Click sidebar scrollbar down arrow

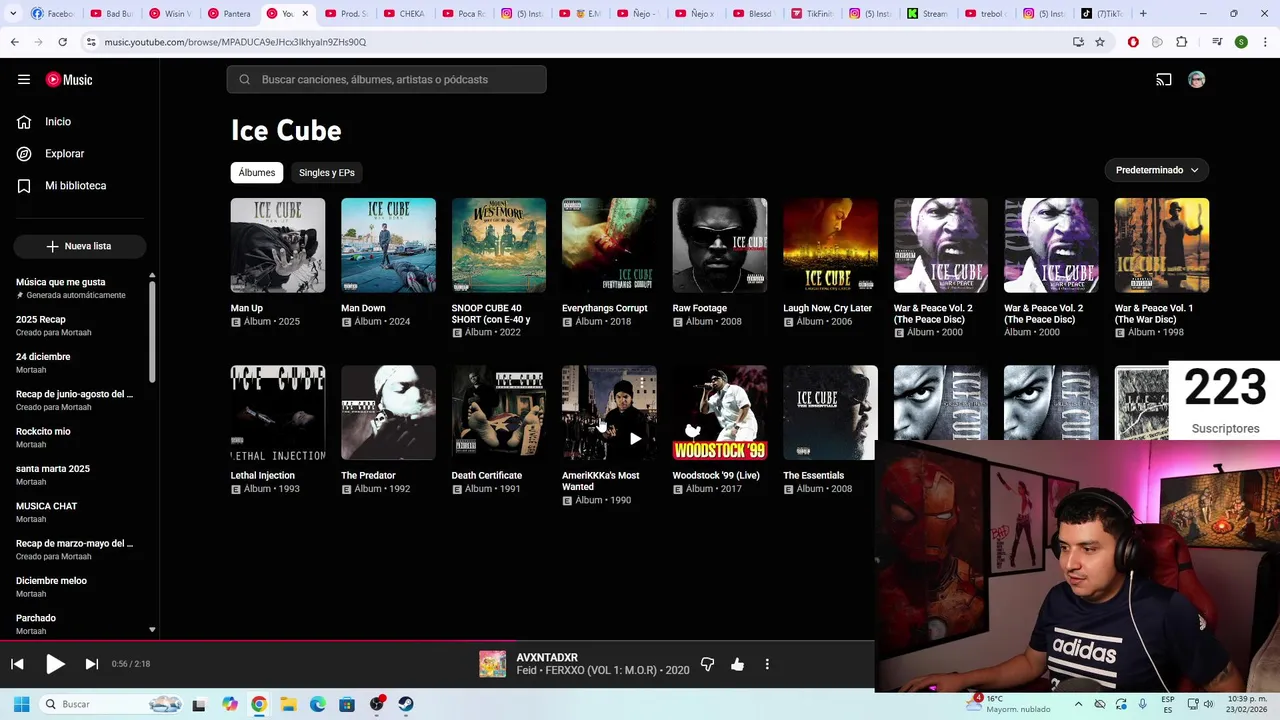pos(152,630)
